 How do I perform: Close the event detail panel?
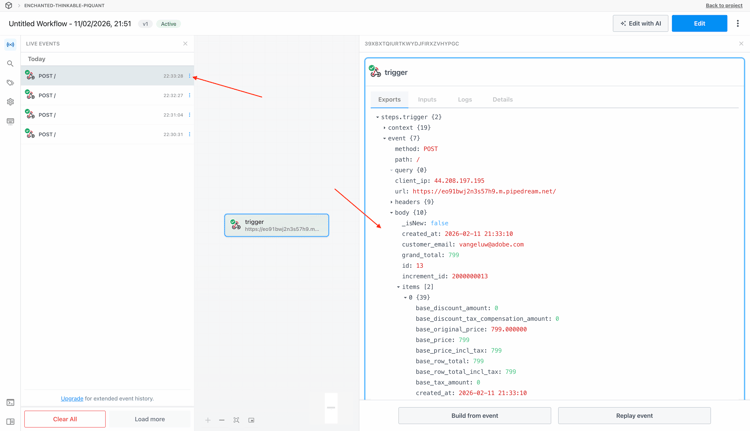[741, 44]
